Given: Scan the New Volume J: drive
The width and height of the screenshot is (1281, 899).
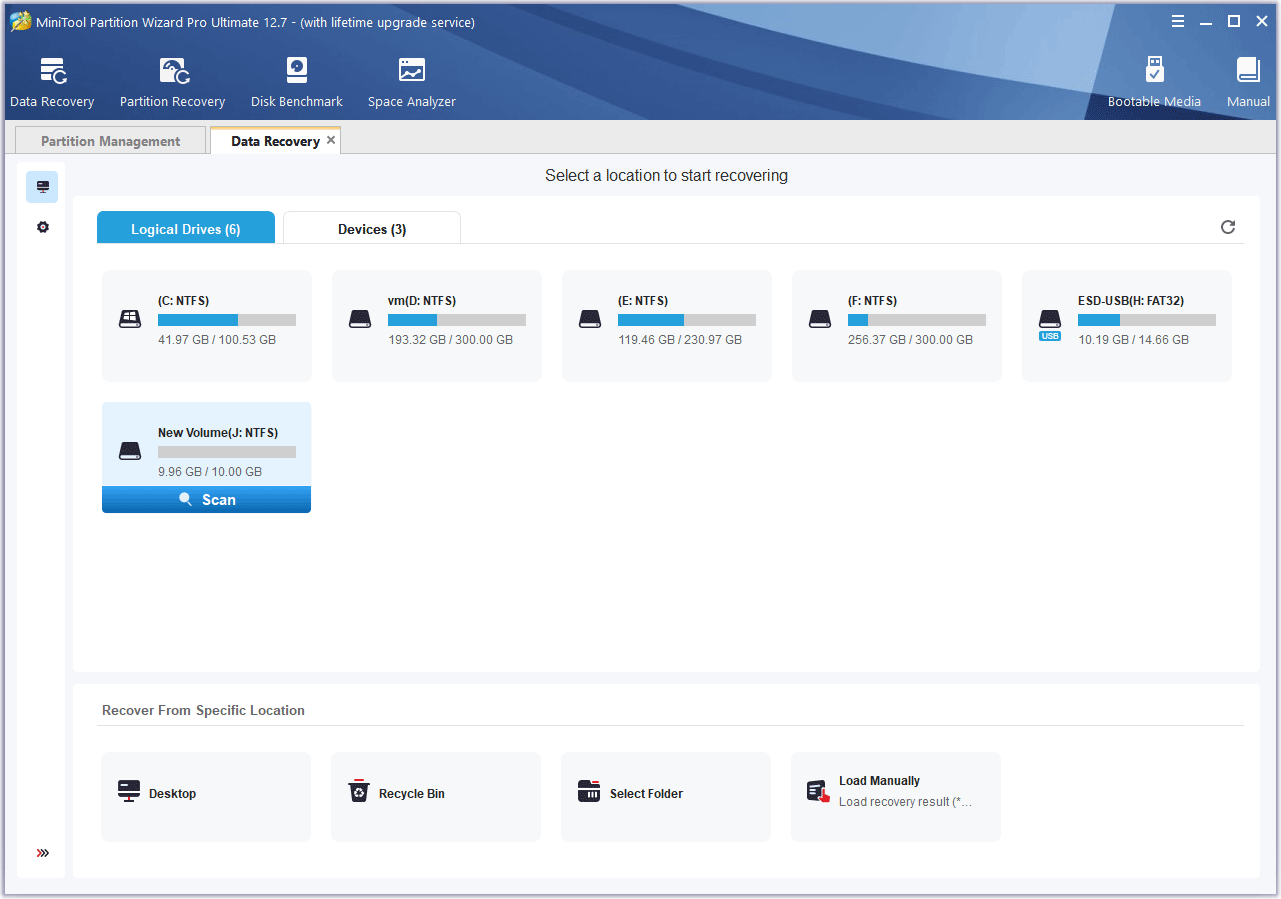Looking at the screenshot, I should [x=207, y=500].
